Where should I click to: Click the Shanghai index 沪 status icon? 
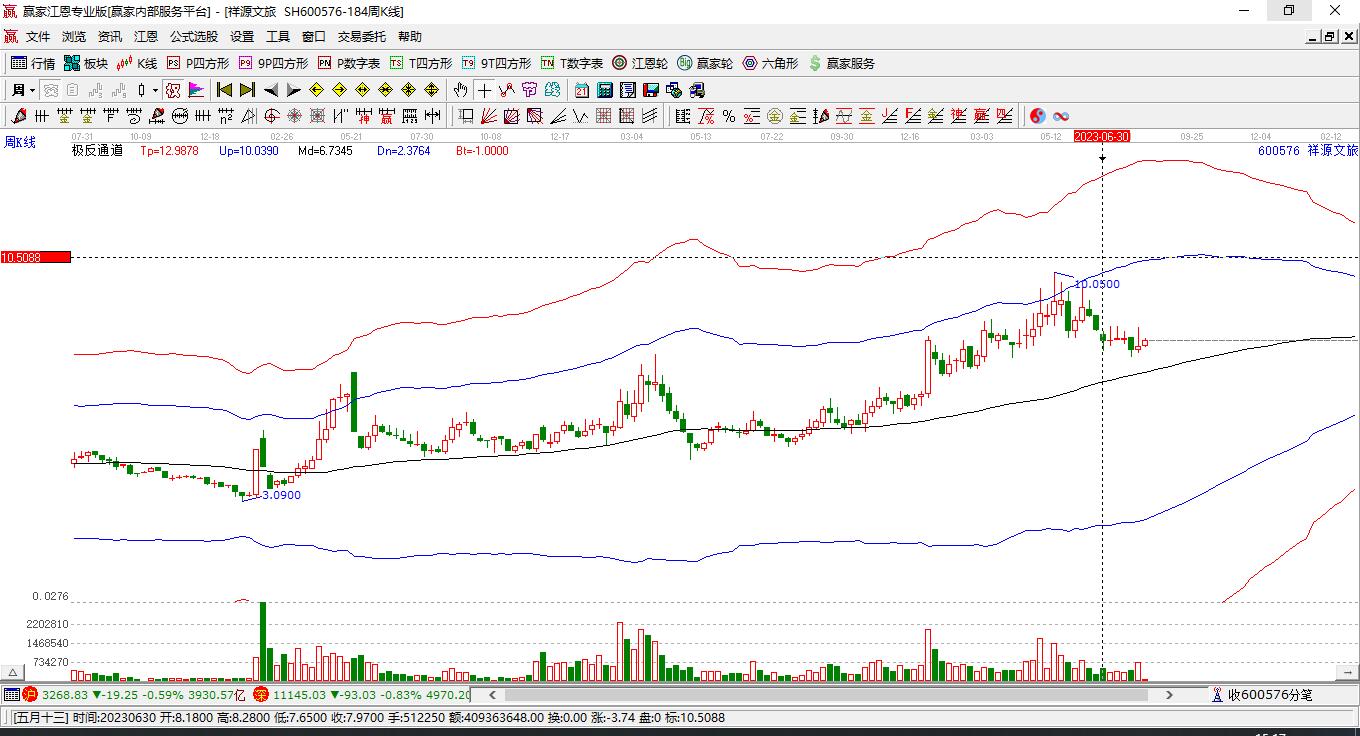30,694
